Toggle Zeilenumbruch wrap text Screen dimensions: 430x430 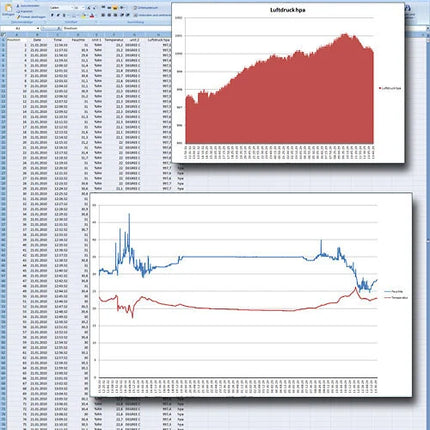click(145, 8)
